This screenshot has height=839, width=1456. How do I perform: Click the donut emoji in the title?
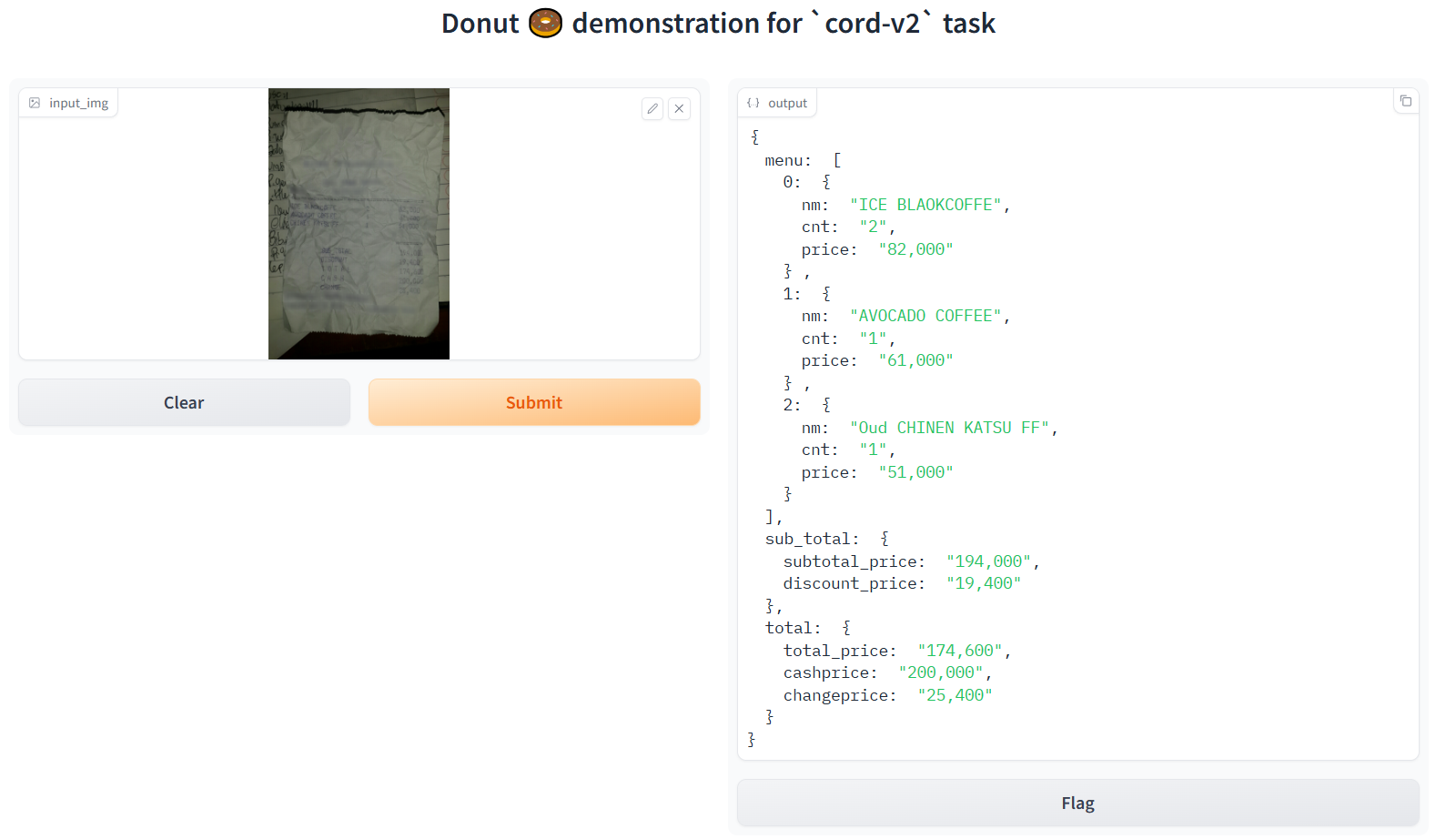pyautogui.click(x=545, y=23)
